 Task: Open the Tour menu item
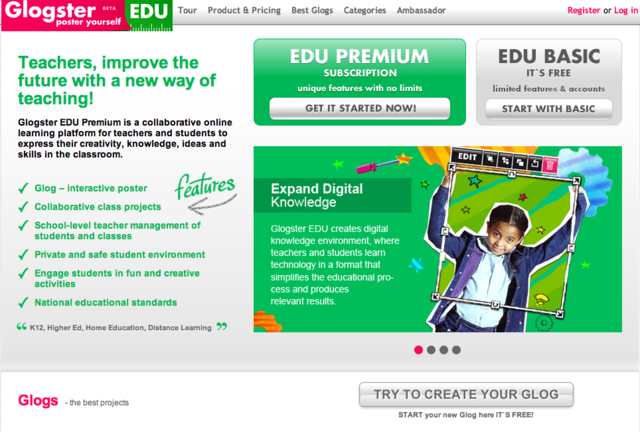tap(187, 10)
